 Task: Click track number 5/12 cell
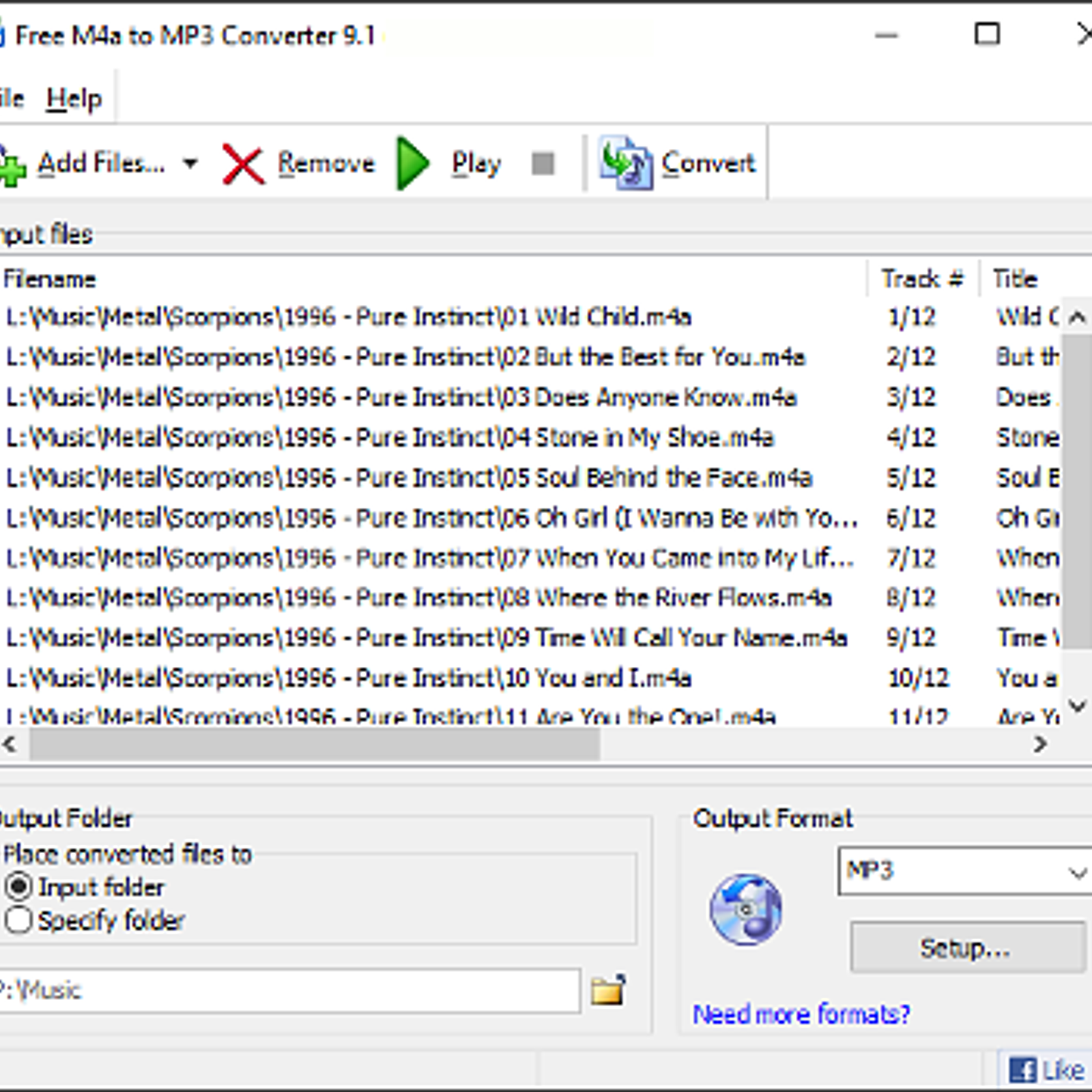pyautogui.click(x=910, y=478)
